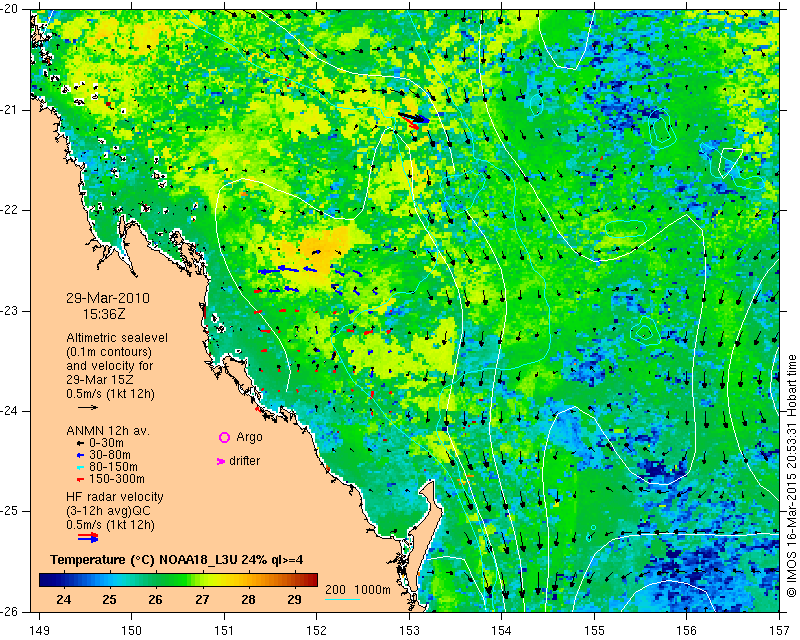Click the large blue-black HF radar arrow near -21
The height and width of the screenshot is (640, 800).
pyautogui.click(x=414, y=118)
